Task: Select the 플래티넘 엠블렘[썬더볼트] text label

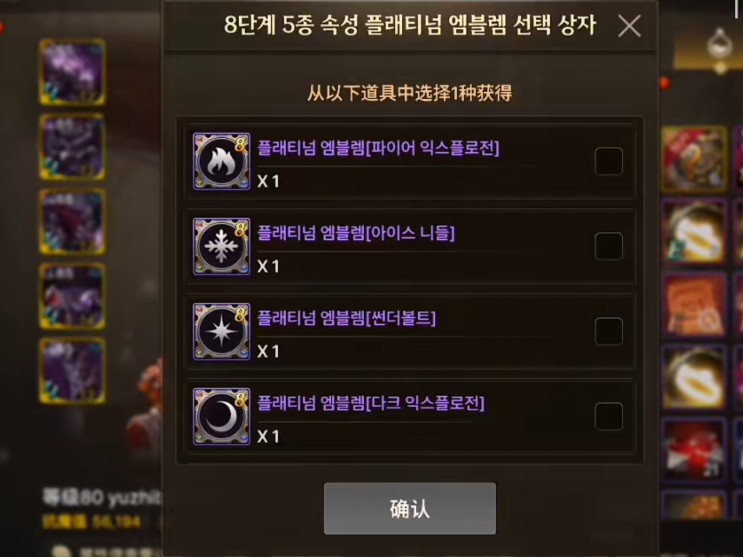Action: point(346,318)
